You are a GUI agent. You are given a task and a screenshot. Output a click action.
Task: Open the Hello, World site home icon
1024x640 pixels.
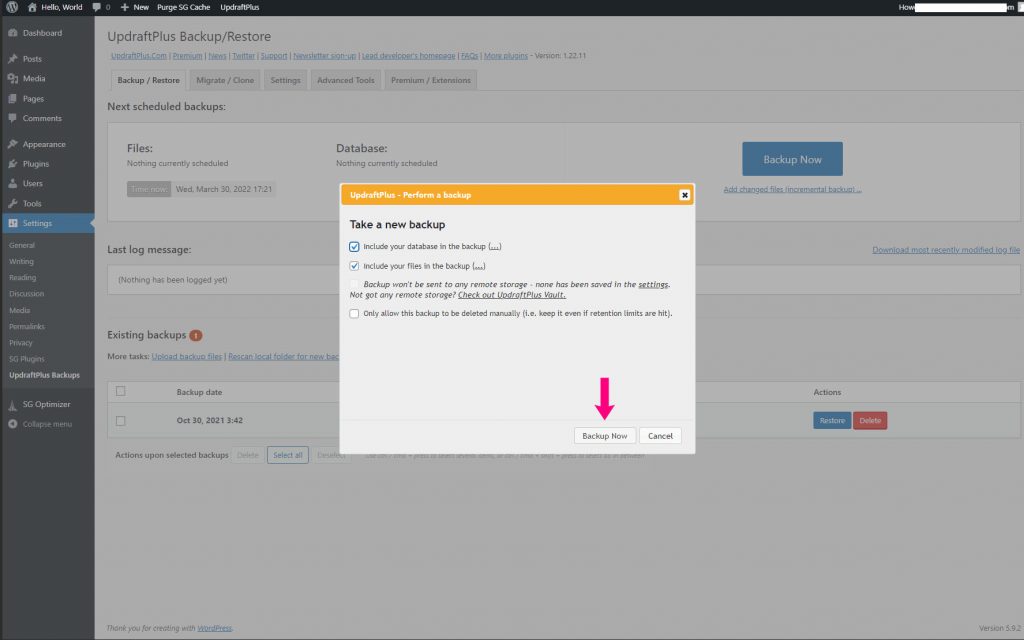(x=32, y=7)
